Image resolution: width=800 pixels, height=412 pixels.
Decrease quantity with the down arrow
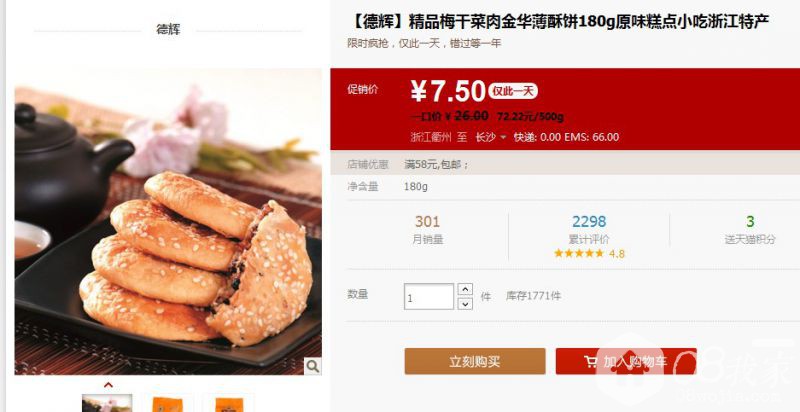465,304
